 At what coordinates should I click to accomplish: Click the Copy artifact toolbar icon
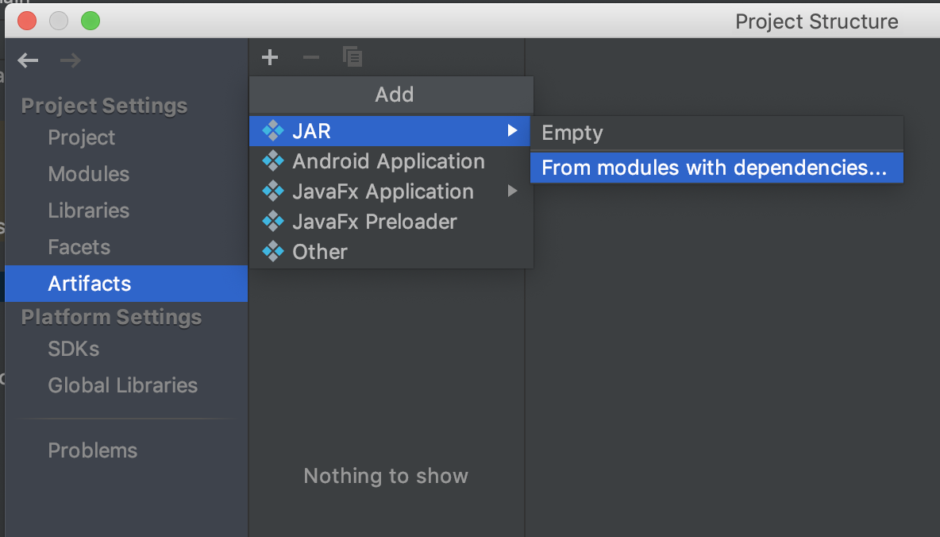[352, 58]
